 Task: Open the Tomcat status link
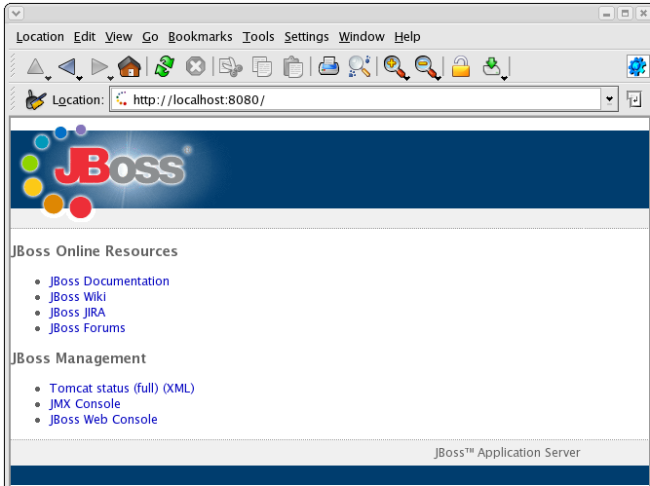(89, 388)
